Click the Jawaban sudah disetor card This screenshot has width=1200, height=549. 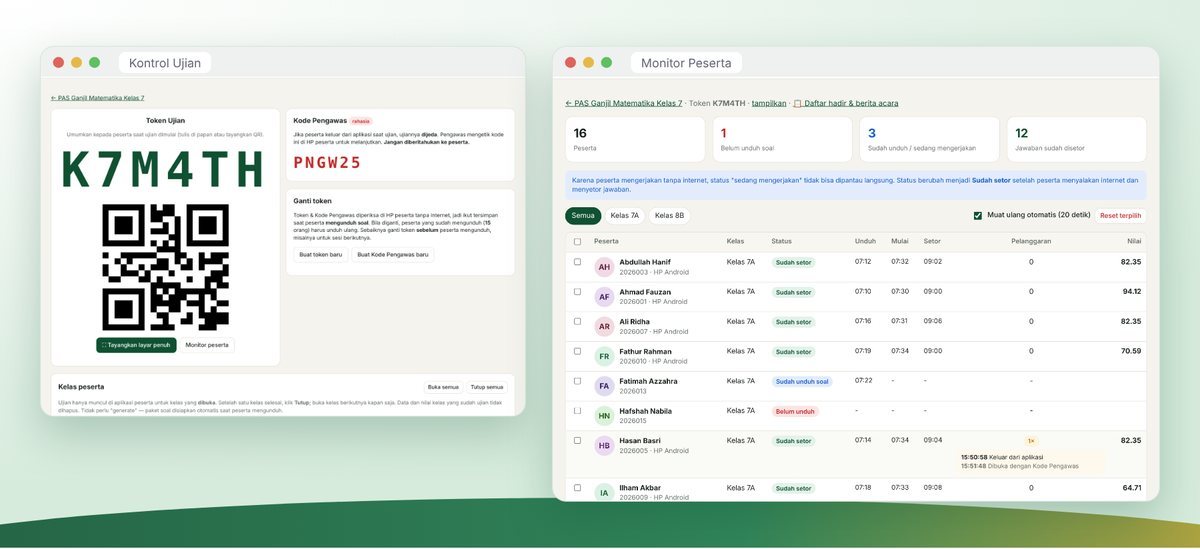1077,139
